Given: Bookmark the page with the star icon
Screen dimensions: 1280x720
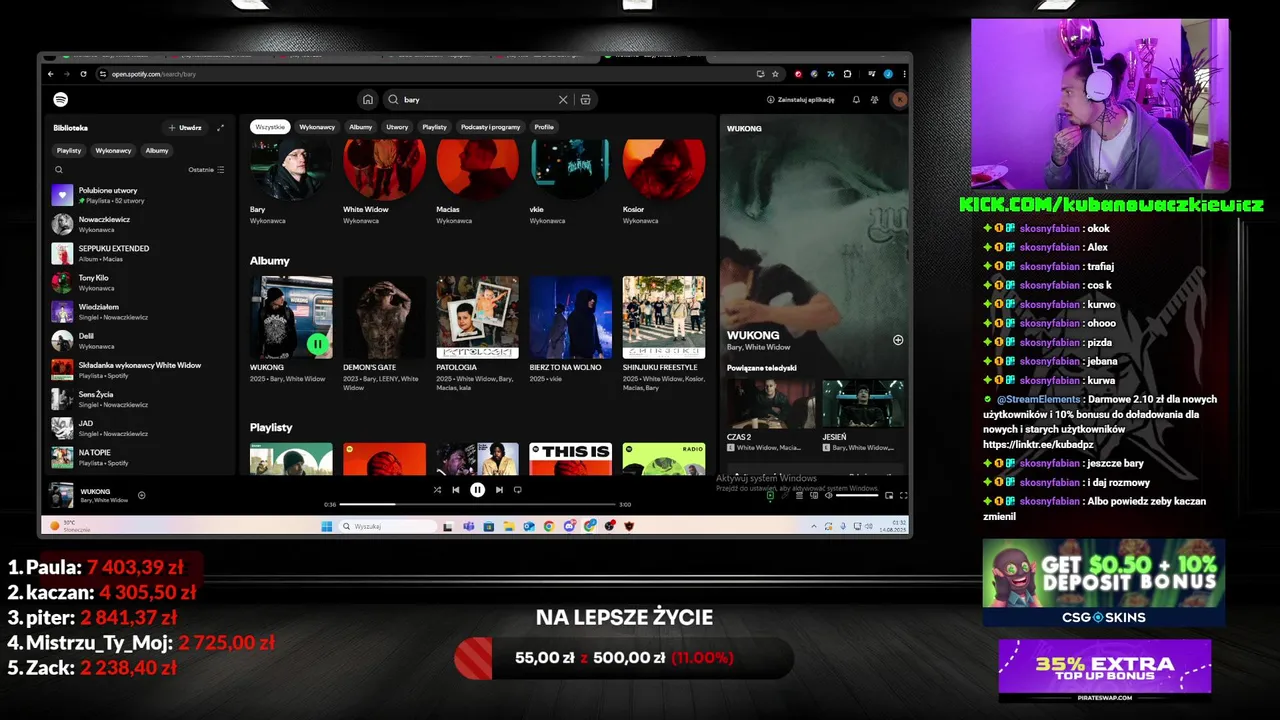Looking at the screenshot, I should [x=775, y=74].
